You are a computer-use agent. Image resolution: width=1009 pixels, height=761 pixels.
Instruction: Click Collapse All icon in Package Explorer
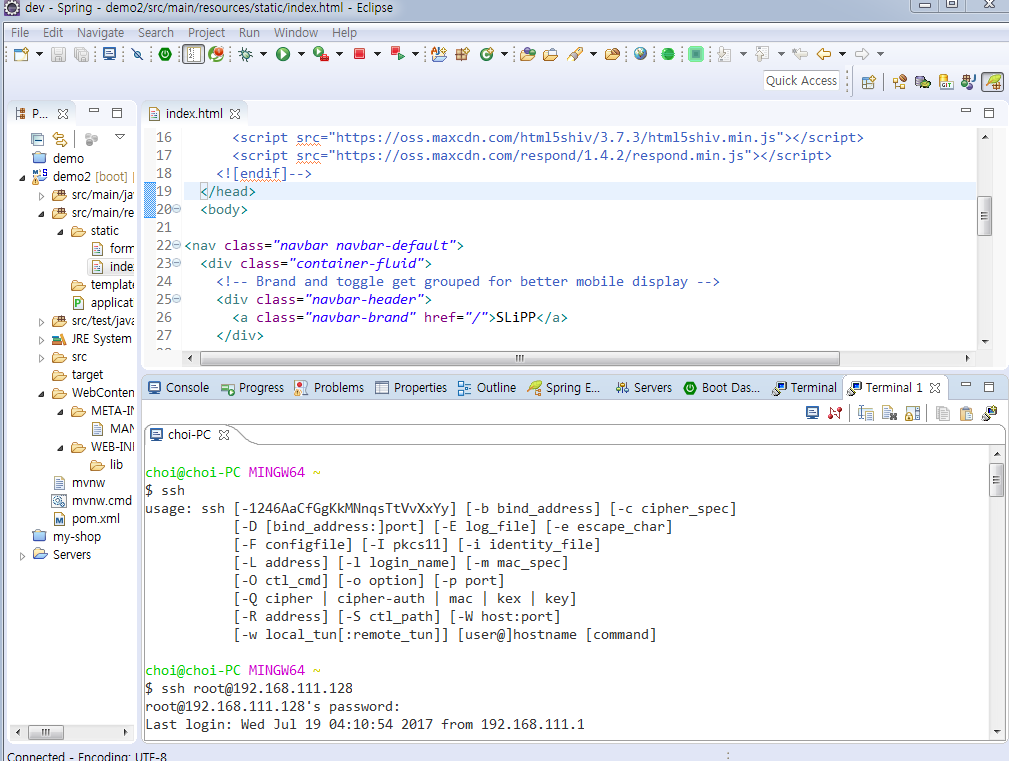37,139
